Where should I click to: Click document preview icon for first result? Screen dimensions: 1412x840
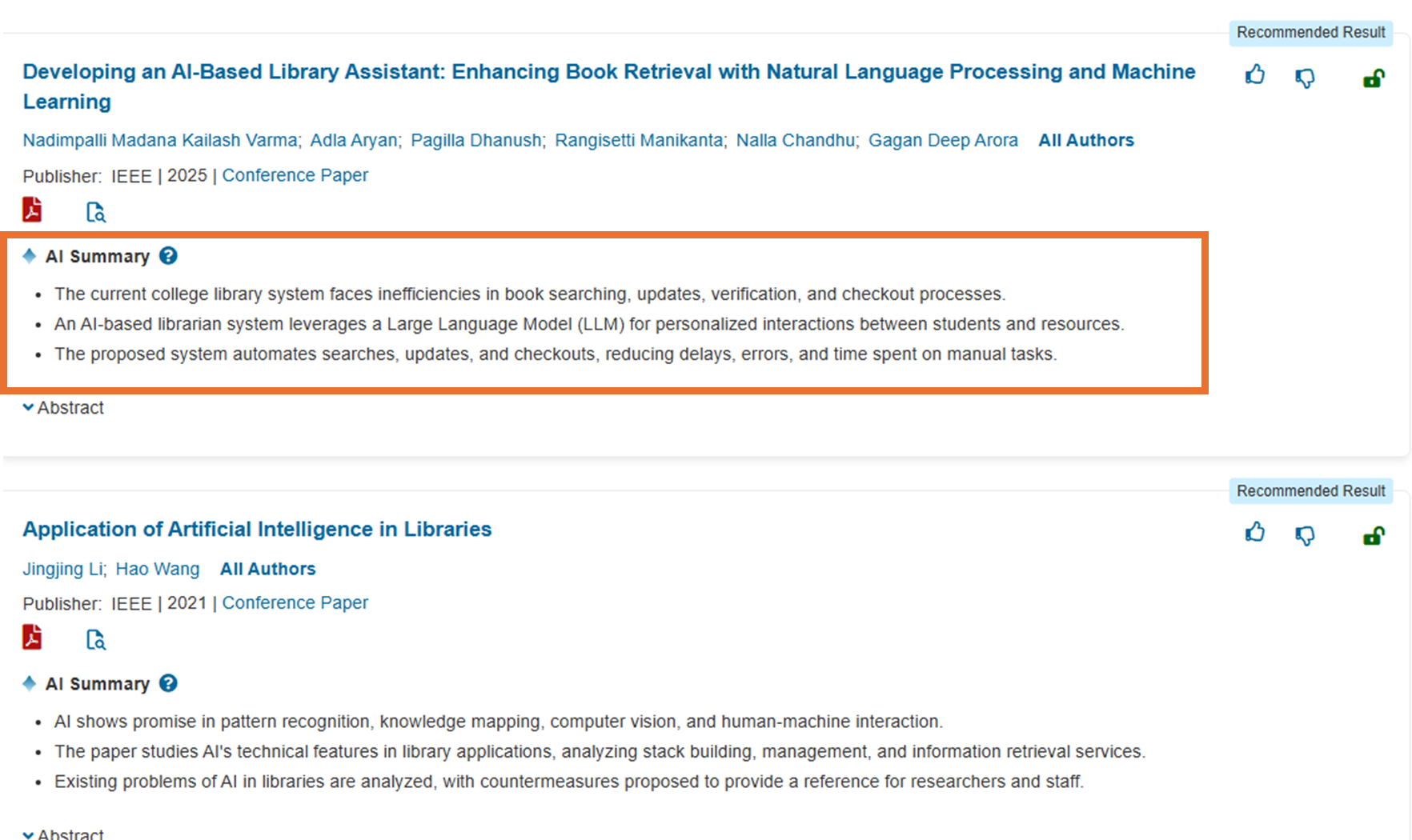(95, 212)
